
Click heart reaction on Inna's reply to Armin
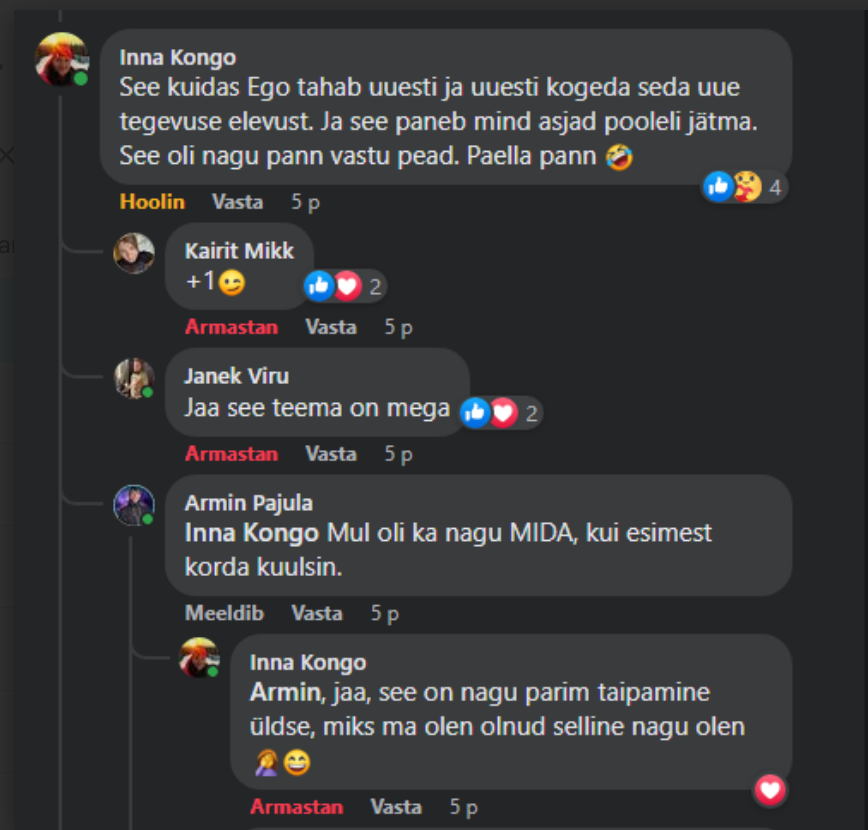point(769,791)
